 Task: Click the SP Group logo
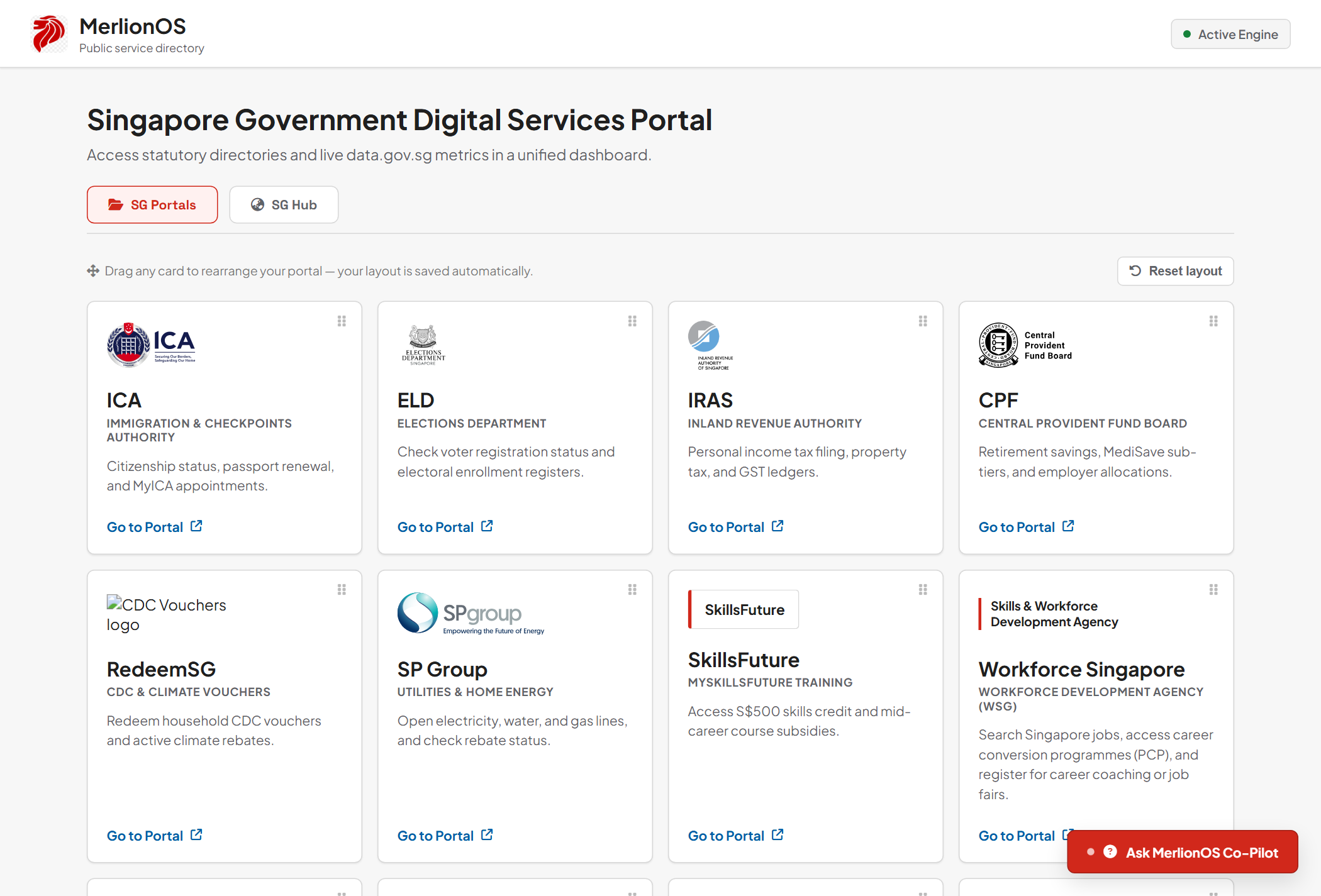point(471,613)
